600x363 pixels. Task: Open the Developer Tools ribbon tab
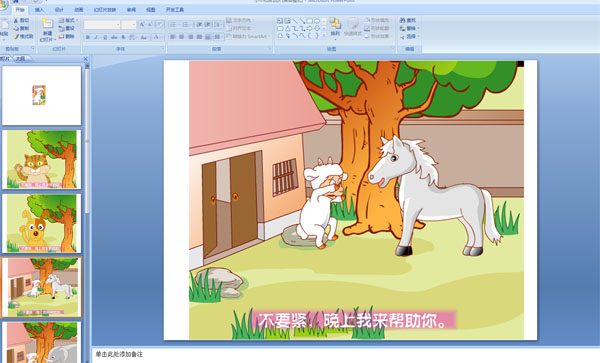pyautogui.click(x=175, y=10)
